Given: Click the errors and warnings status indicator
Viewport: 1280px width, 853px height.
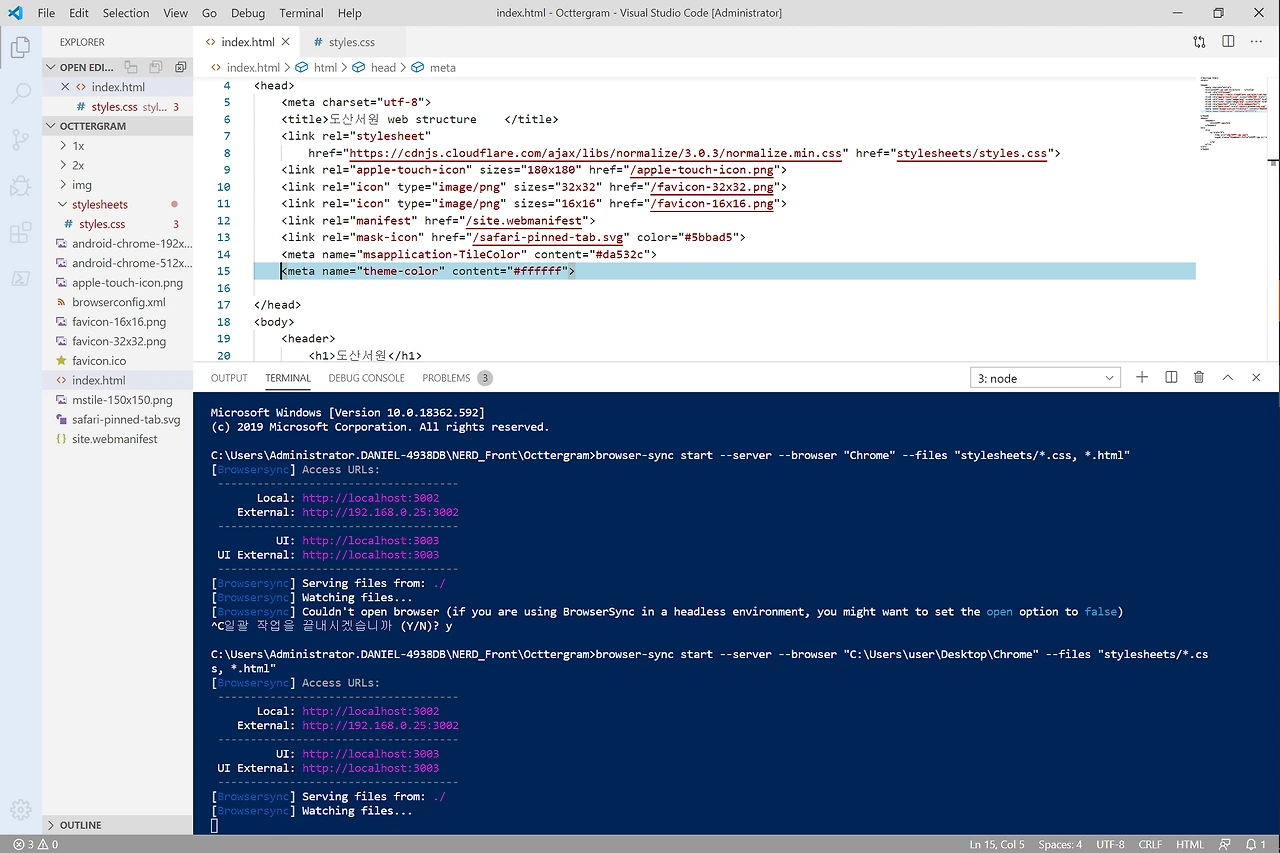Looking at the screenshot, I should point(35,844).
